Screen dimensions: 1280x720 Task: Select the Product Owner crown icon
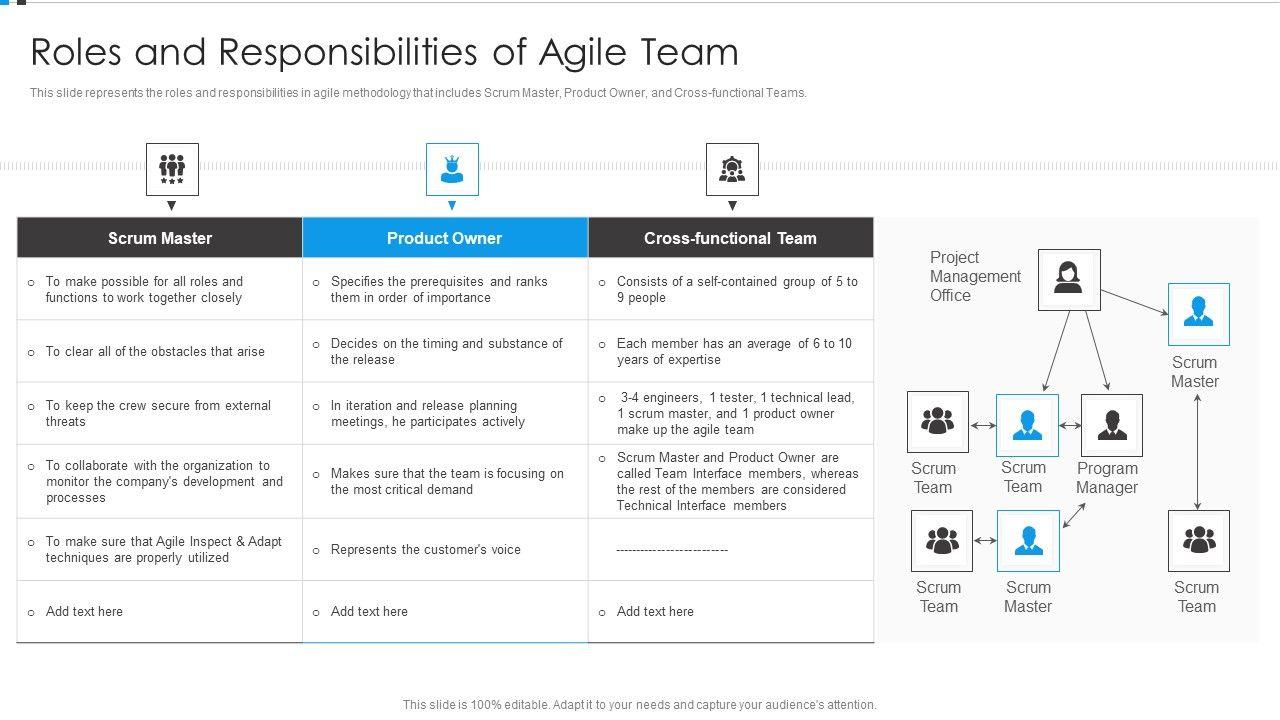452,169
